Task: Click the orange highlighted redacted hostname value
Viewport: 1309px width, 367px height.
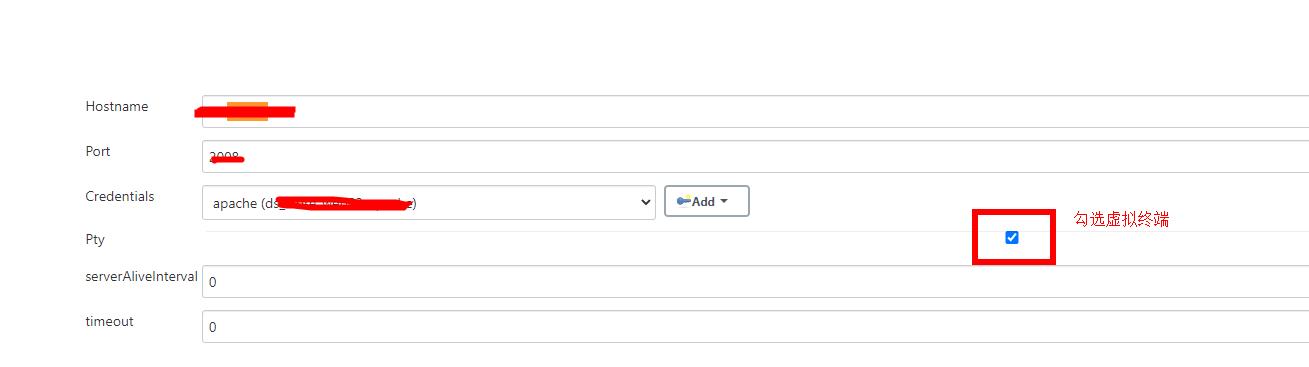Action: tap(247, 111)
